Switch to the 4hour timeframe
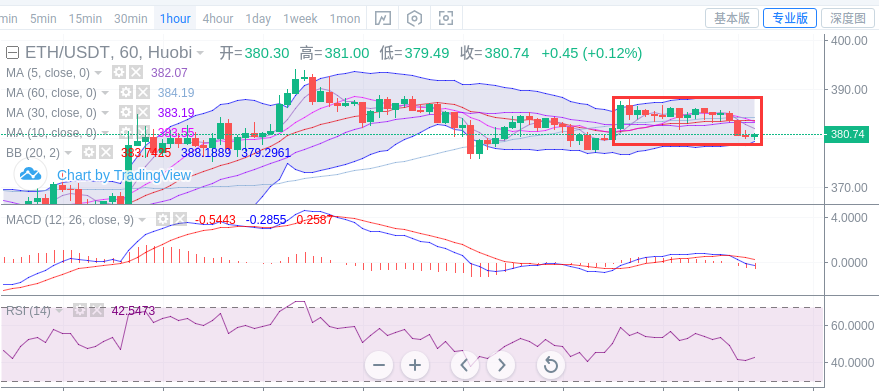Screen dimensions: 879x392 (x=218, y=19)
